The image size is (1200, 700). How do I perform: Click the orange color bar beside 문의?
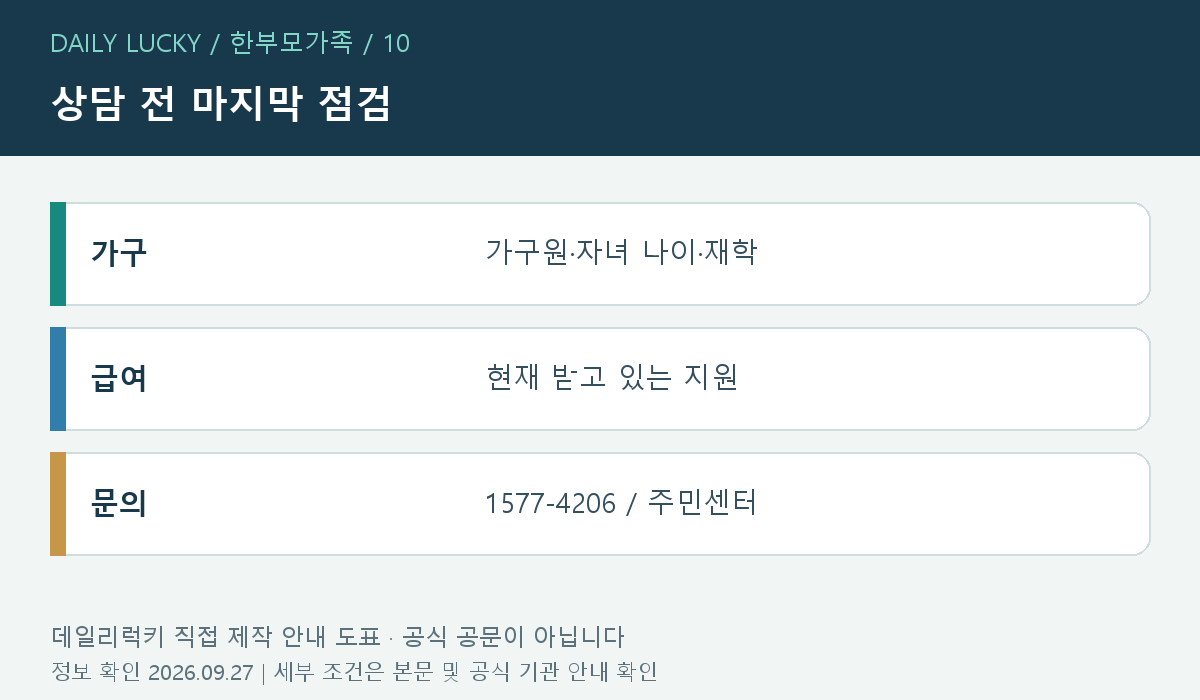[x=58, y=504]
